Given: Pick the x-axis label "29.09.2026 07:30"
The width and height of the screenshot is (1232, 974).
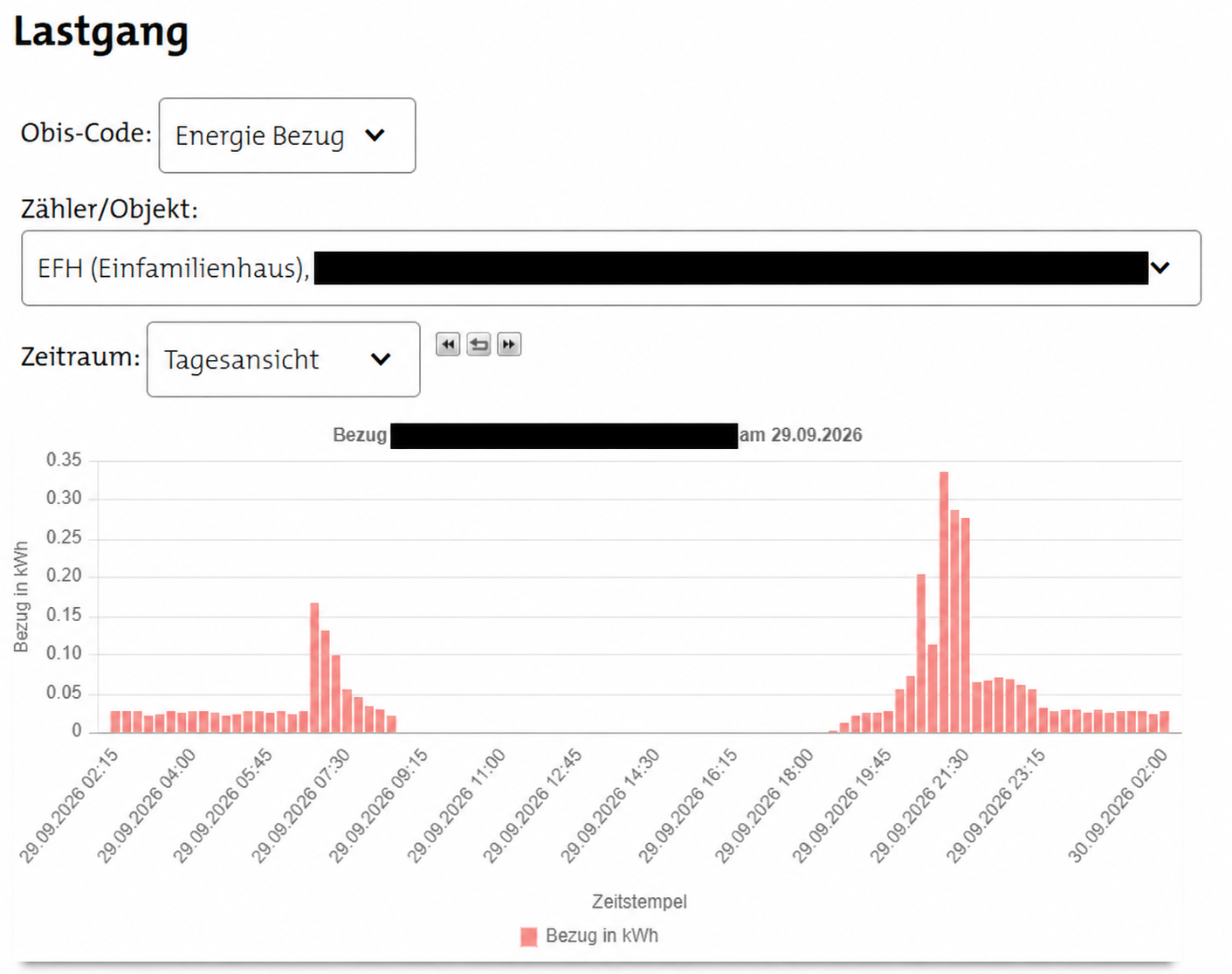Looking at the screenshot, I should click(x=300, y=805).
